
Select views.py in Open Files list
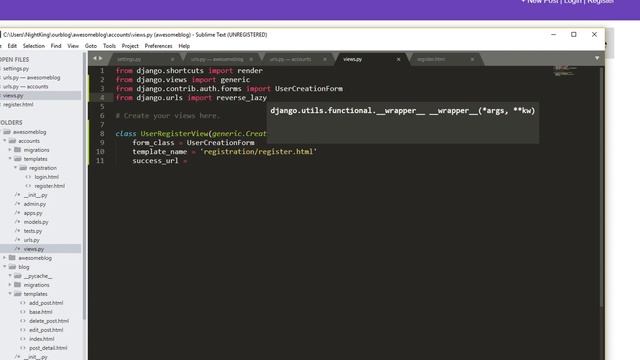13,96
